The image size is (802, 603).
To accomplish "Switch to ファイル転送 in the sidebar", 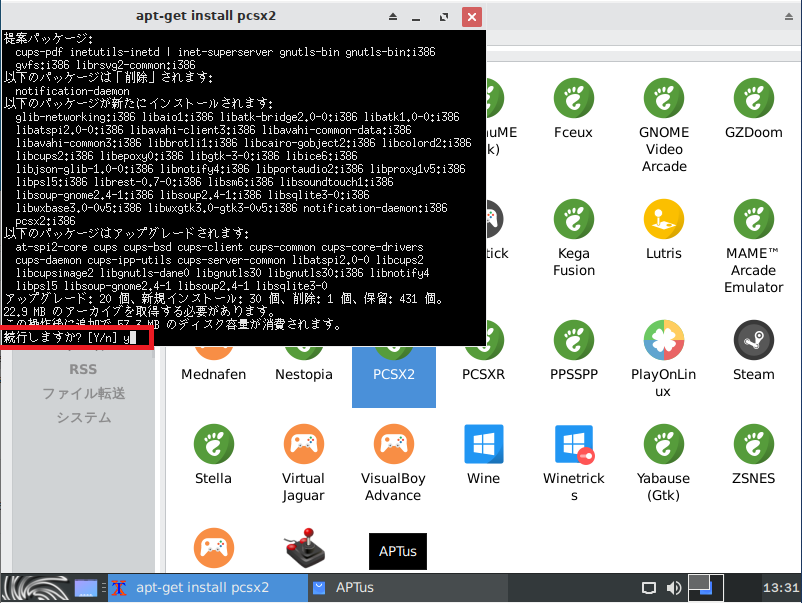I will coord(83,393).
